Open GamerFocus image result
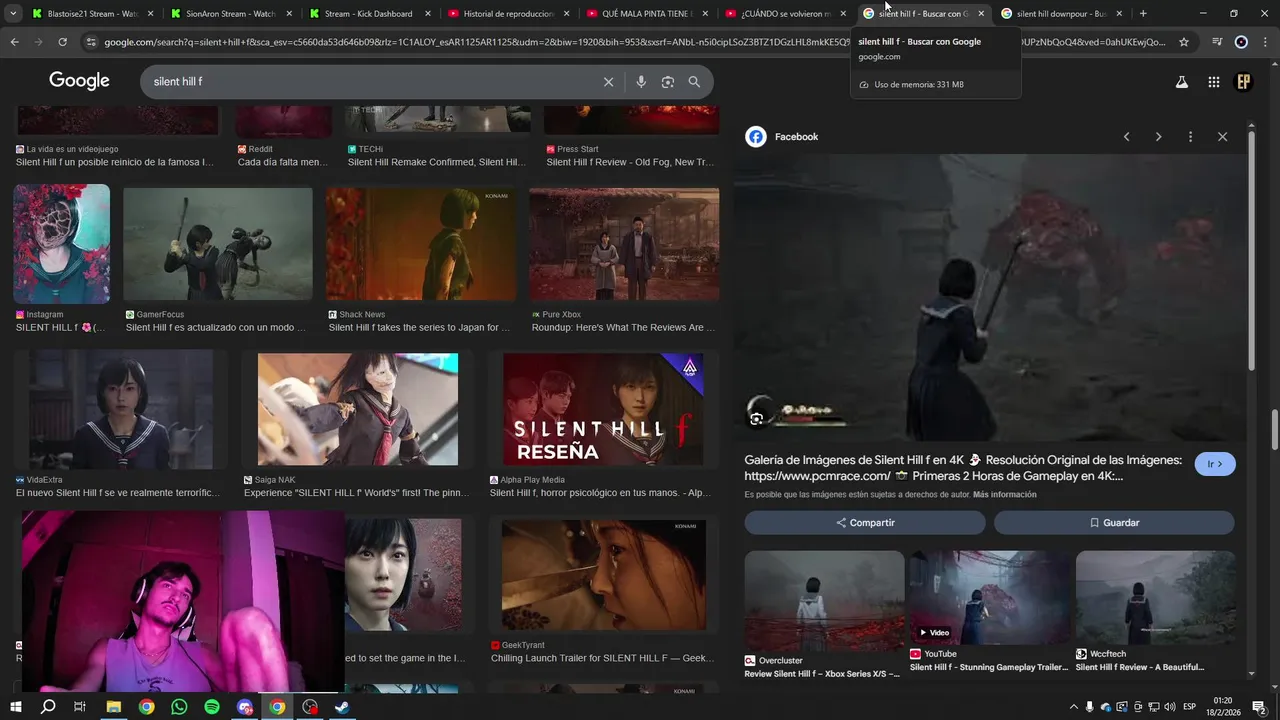The image size is (1280, 720). pos(218,244)
